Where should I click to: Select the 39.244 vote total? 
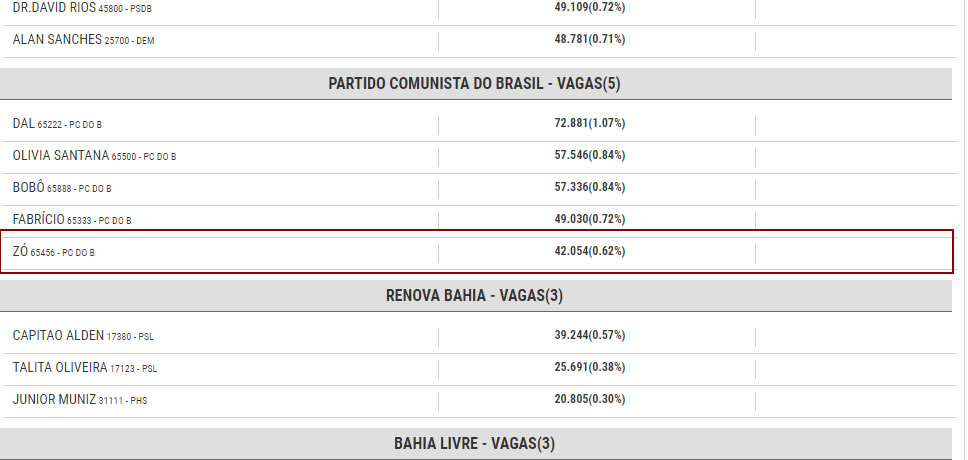click(590, 335)
